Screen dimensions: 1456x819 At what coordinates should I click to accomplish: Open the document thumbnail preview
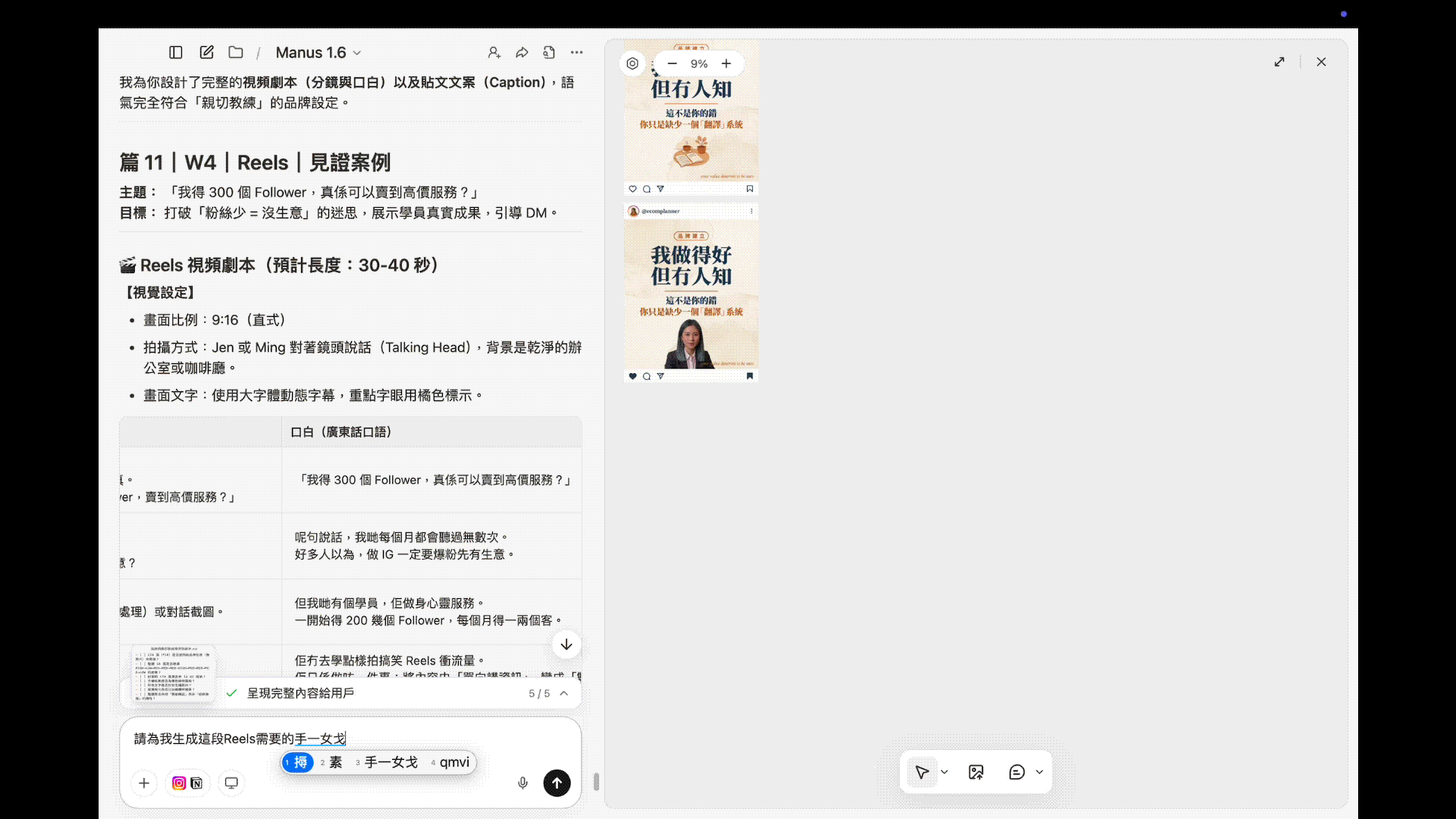pos(174,673)
